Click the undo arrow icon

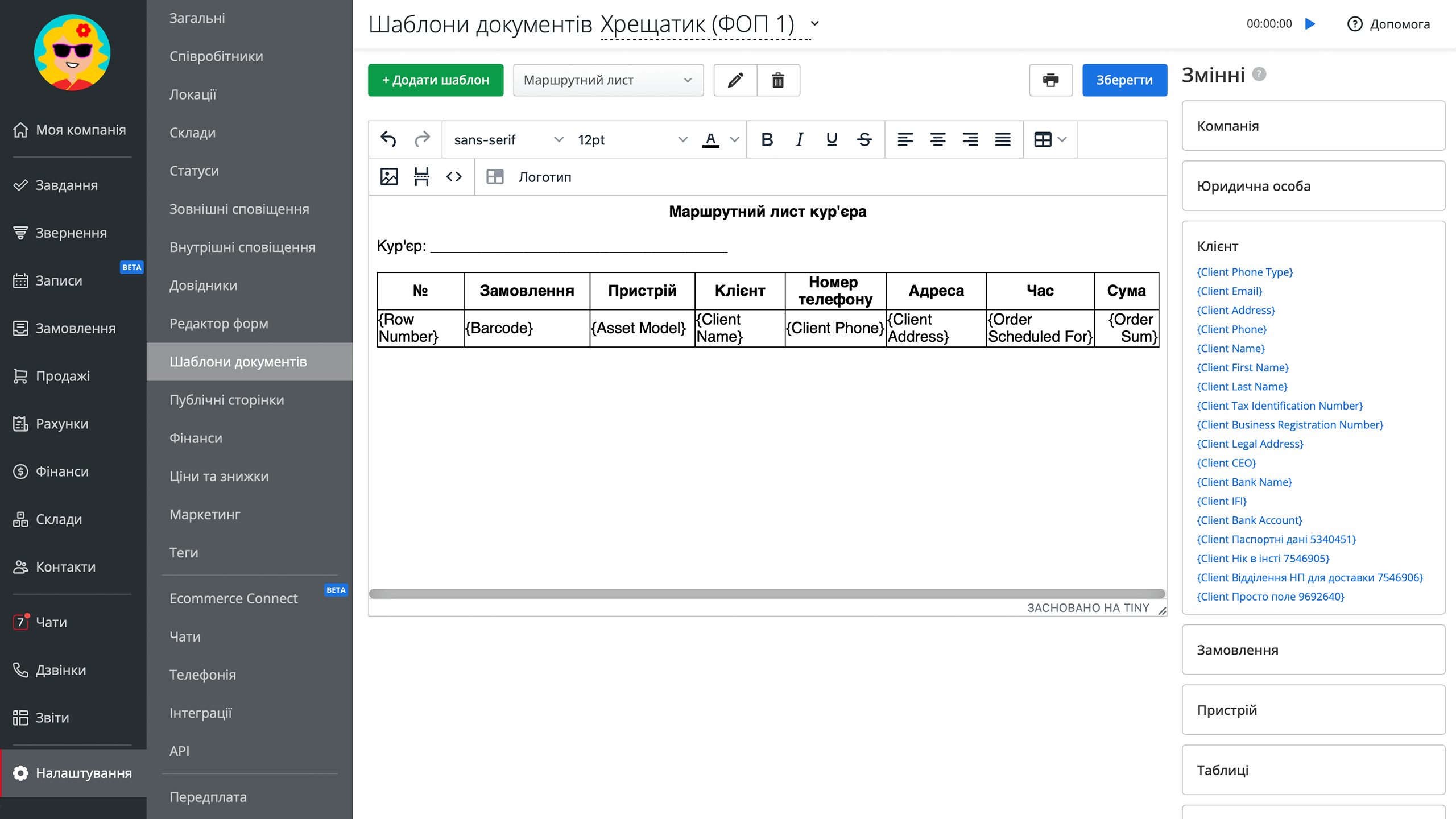pos(388,139)
